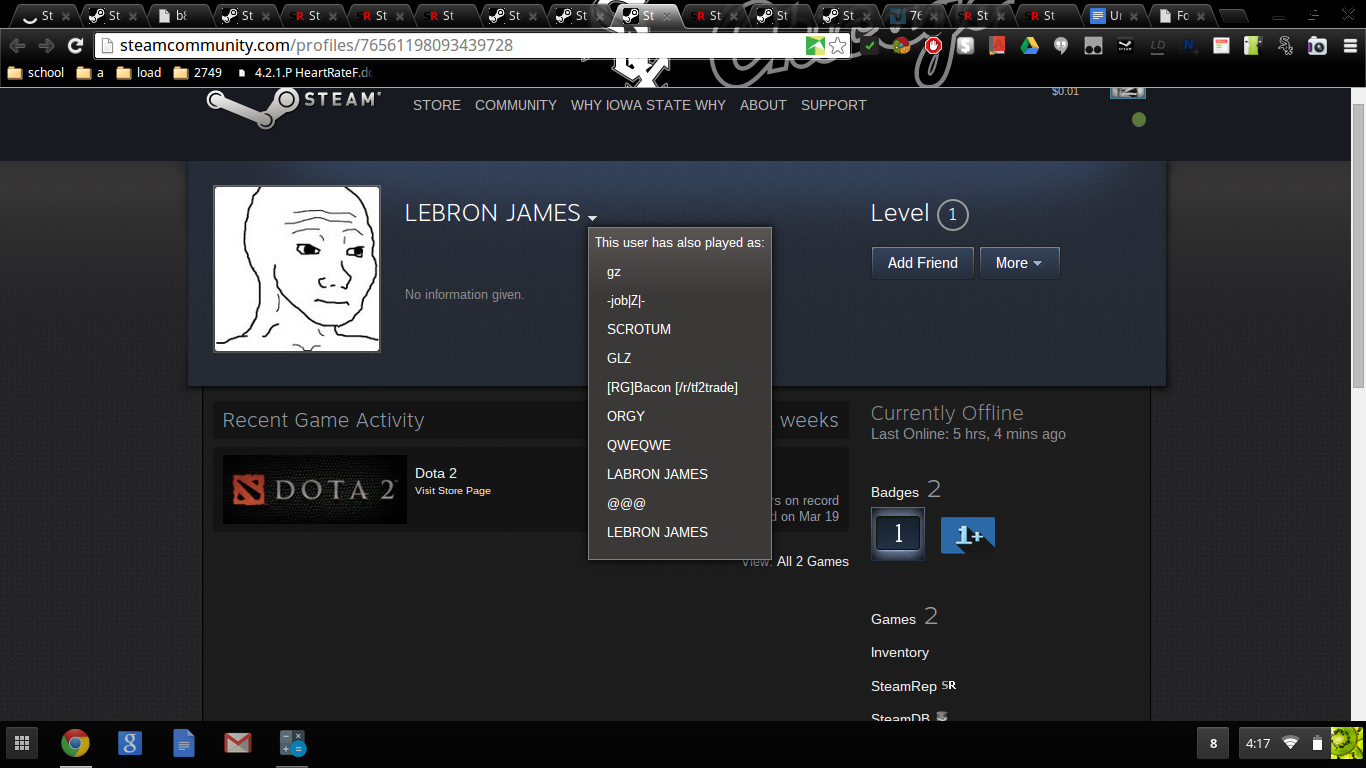Open the Hangouts quote-bubble extension
1366x768 pixels.
click(x=1061, y=45)
